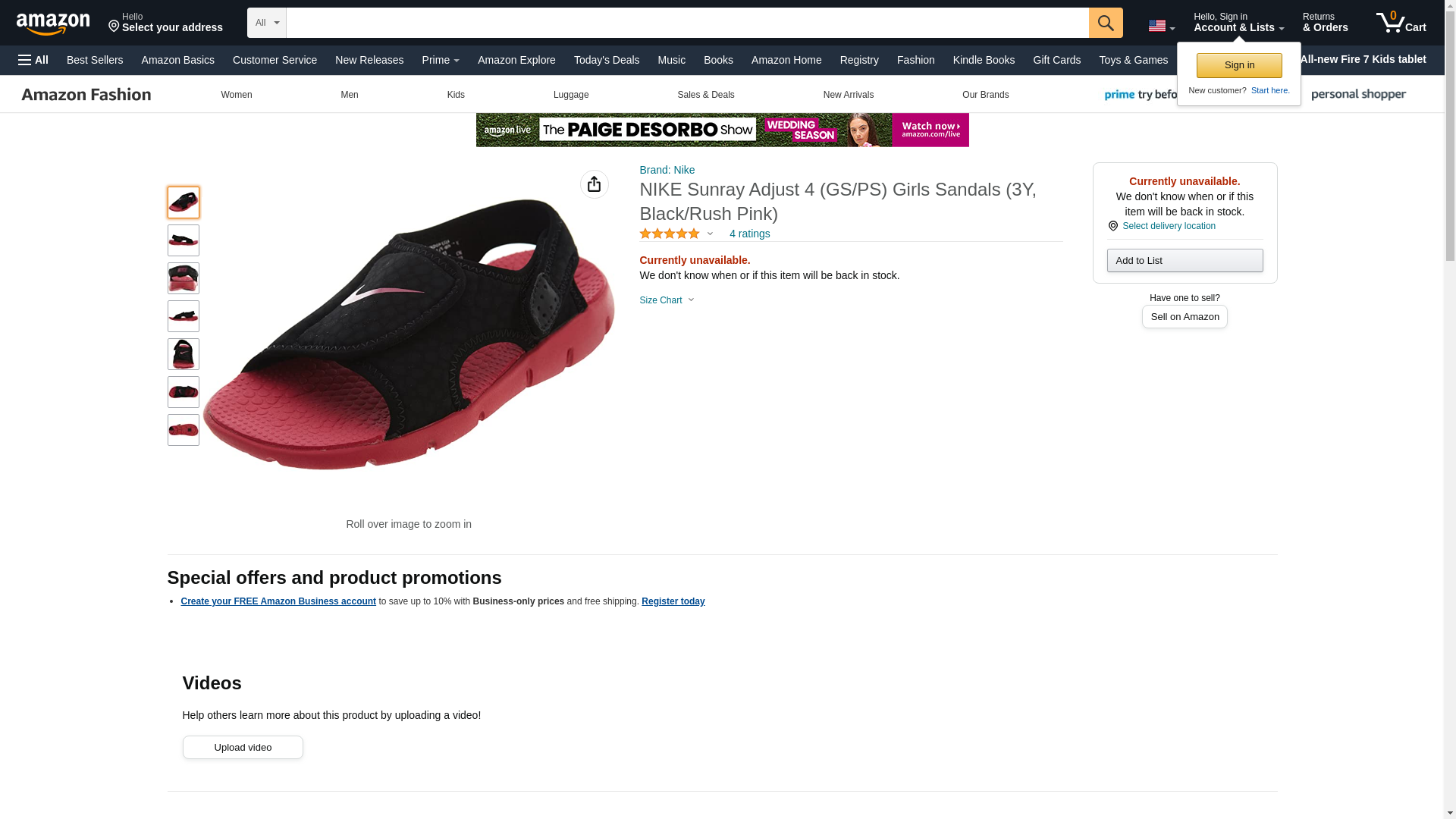Screen dimensions: 1456x819
Task: Click the US flag language selector
Action: coord(1161,26)
